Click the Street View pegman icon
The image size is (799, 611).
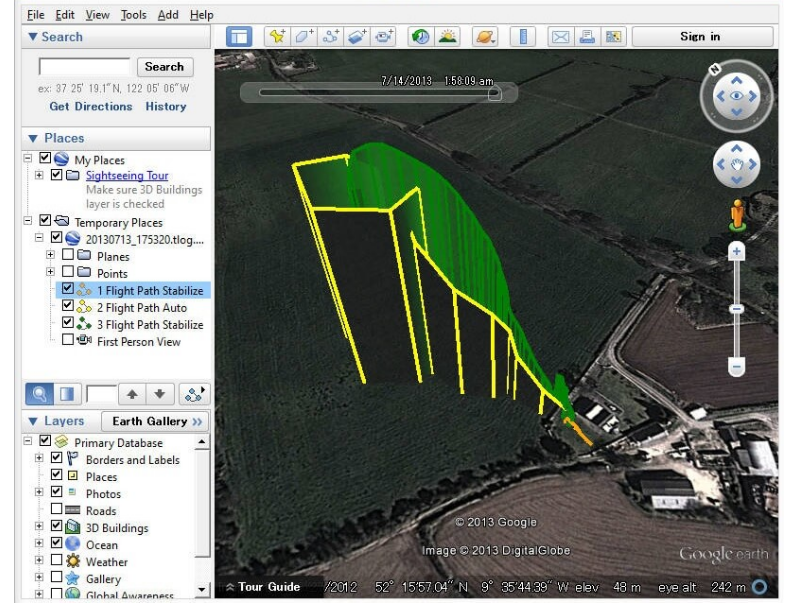click(737, 215)
